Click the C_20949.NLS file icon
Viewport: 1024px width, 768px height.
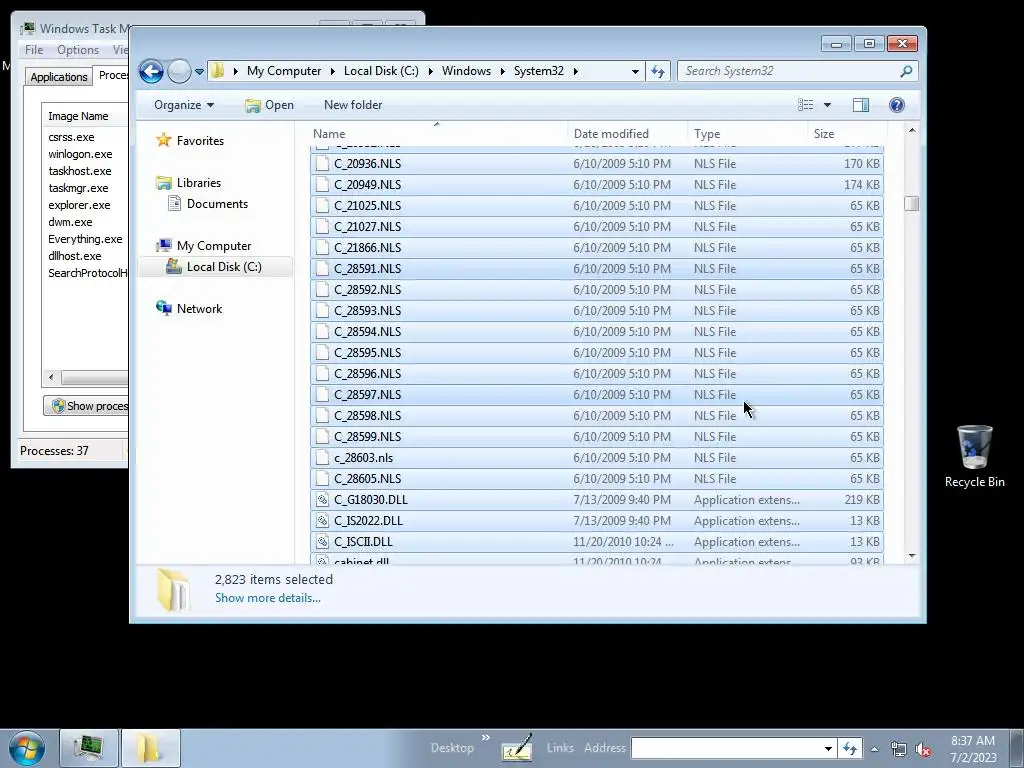[322, 185]
